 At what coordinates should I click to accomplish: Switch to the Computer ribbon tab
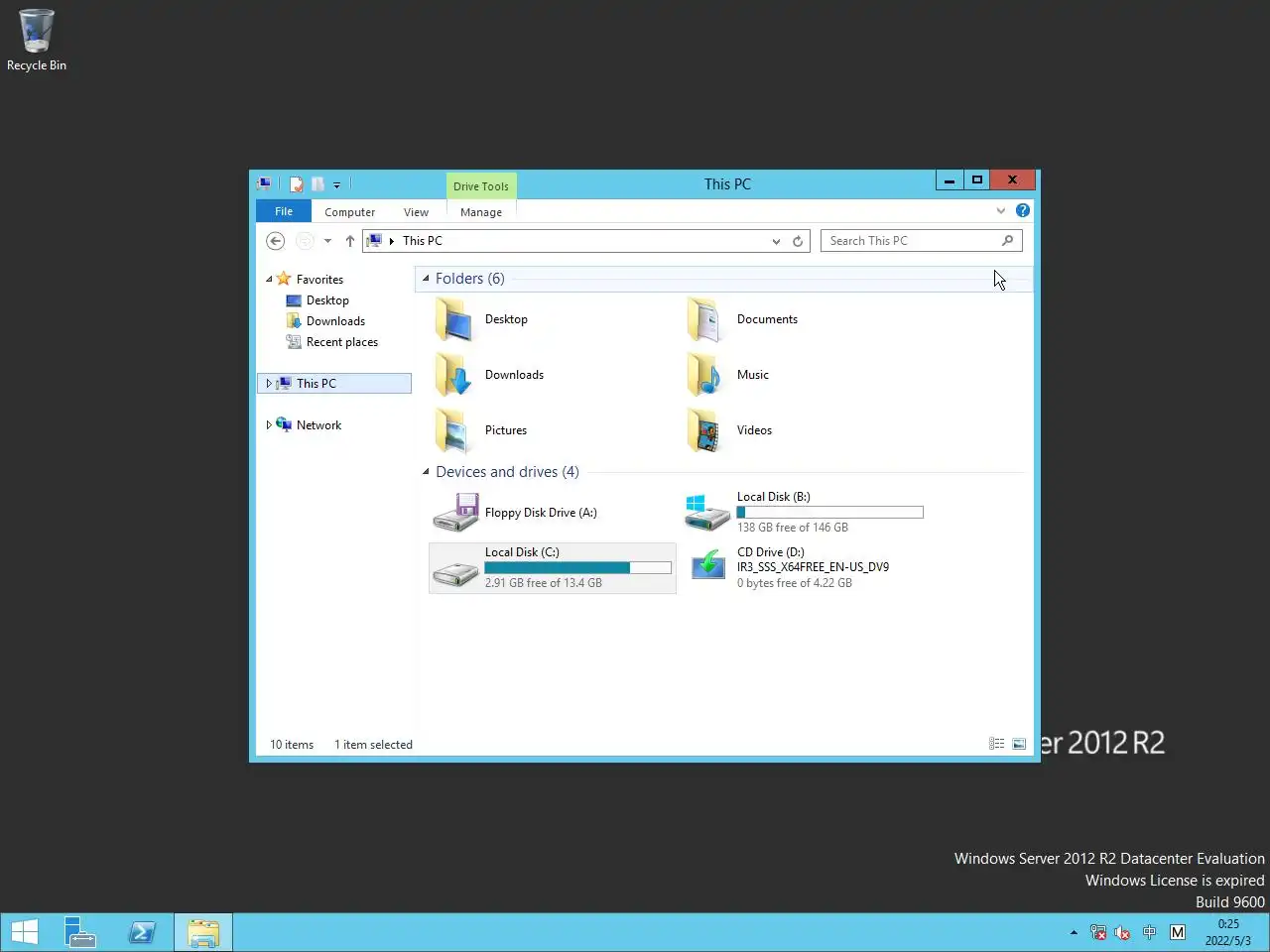tap(350, 212)
